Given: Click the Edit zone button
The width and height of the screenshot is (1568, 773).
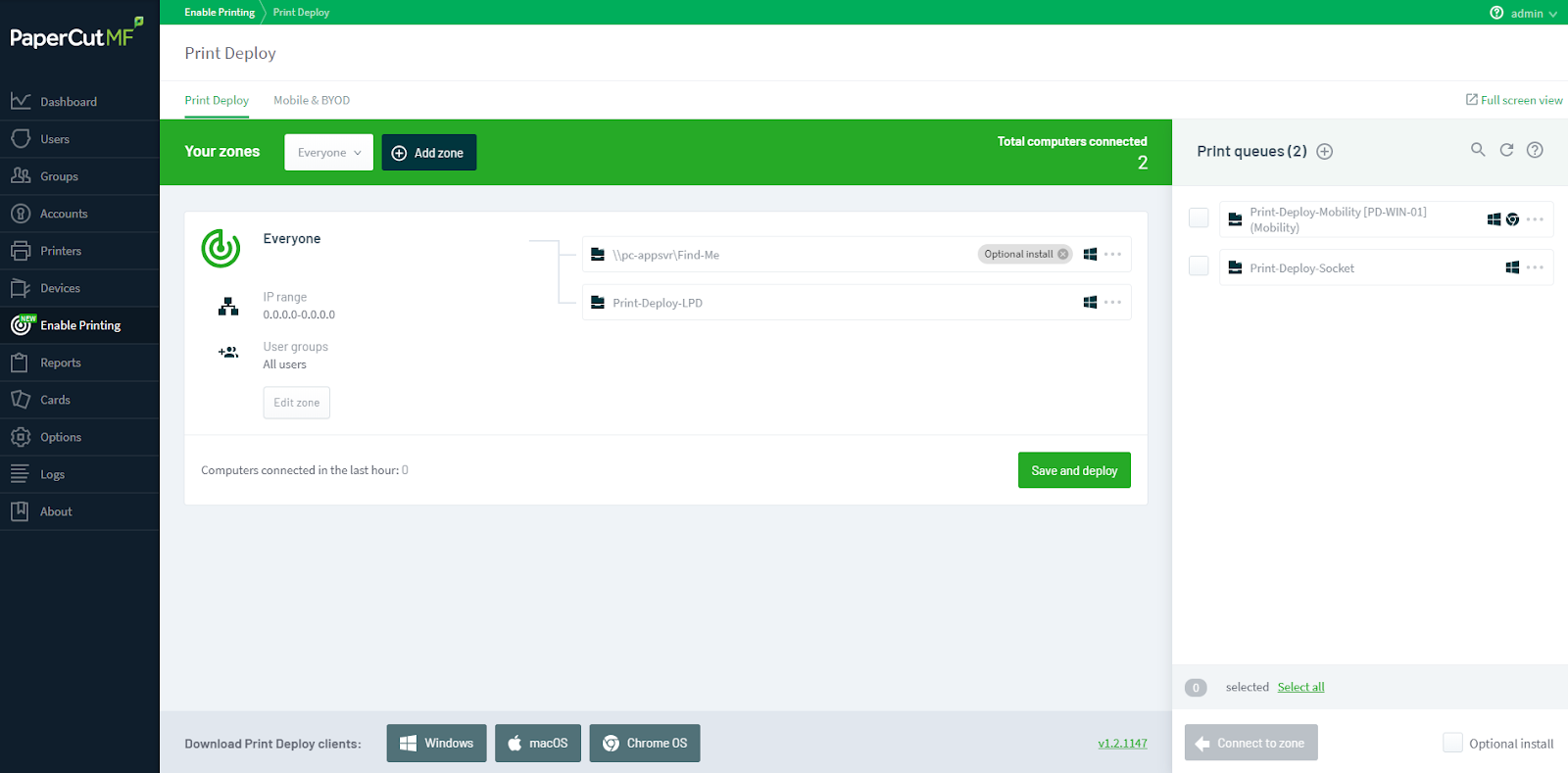Looking at the screenshot, I should tap(297, 403).
